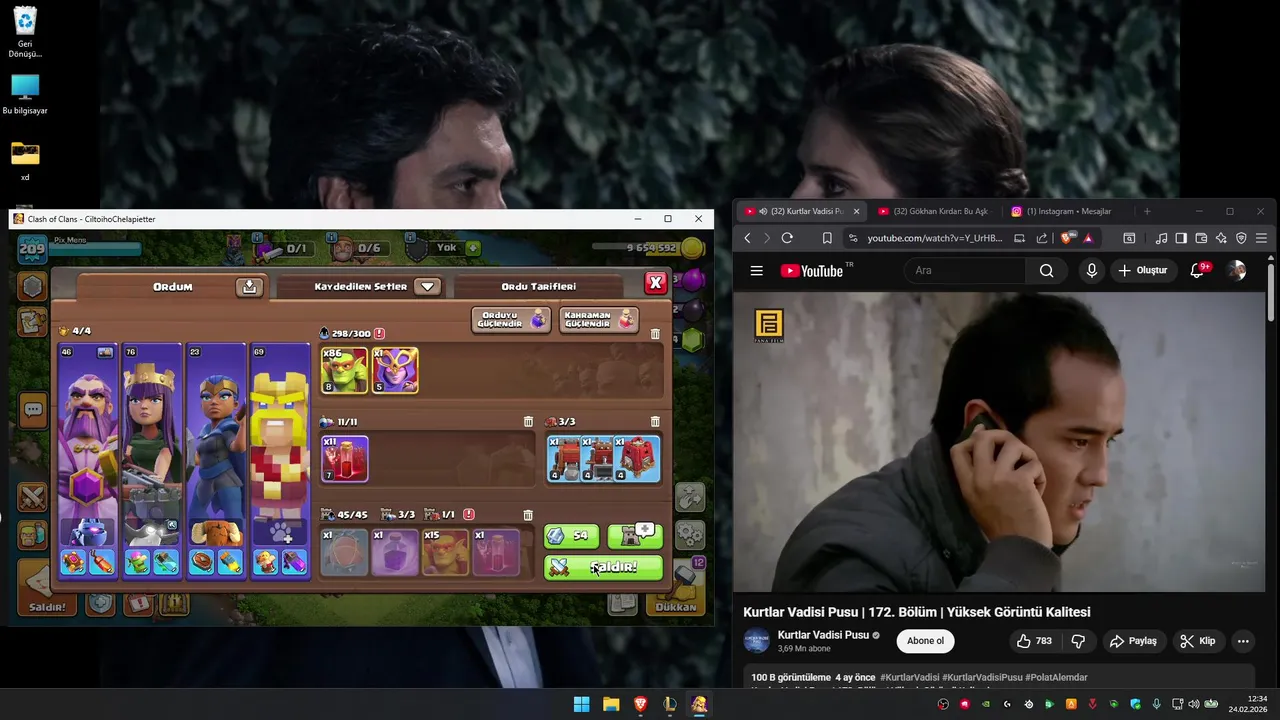This screenshot has height=720, width=1280.
Task: Click the 54 gem button
Action: [572, 536]
